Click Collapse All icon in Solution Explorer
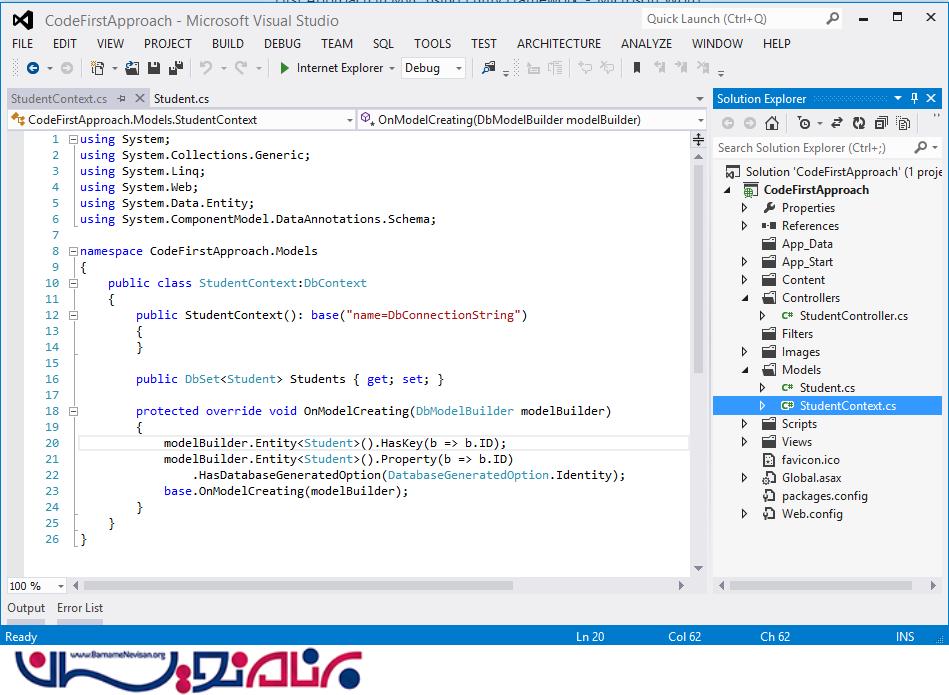Viewport: 949px width, 695px height. 881,123
